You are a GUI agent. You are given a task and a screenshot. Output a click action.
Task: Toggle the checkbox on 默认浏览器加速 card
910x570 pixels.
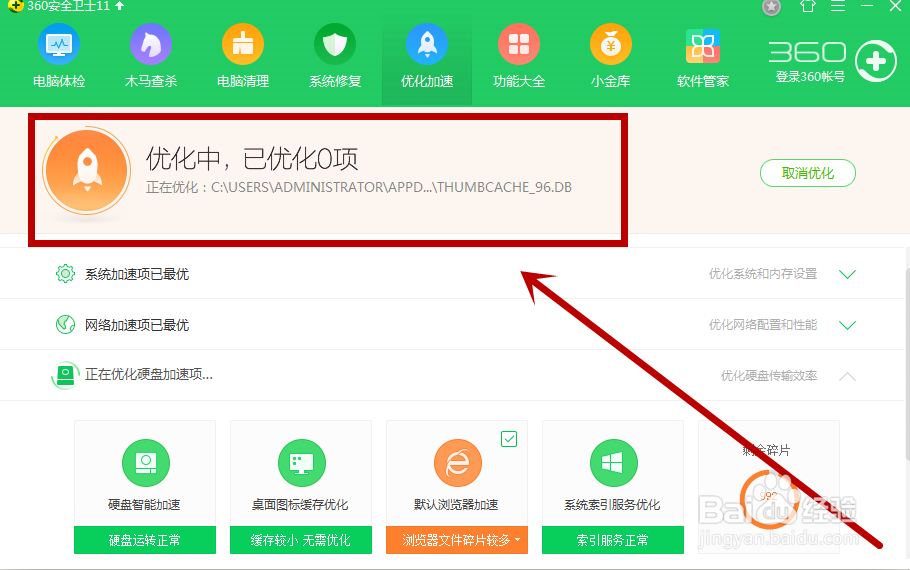pyautogui.click(x=509, y=439)
